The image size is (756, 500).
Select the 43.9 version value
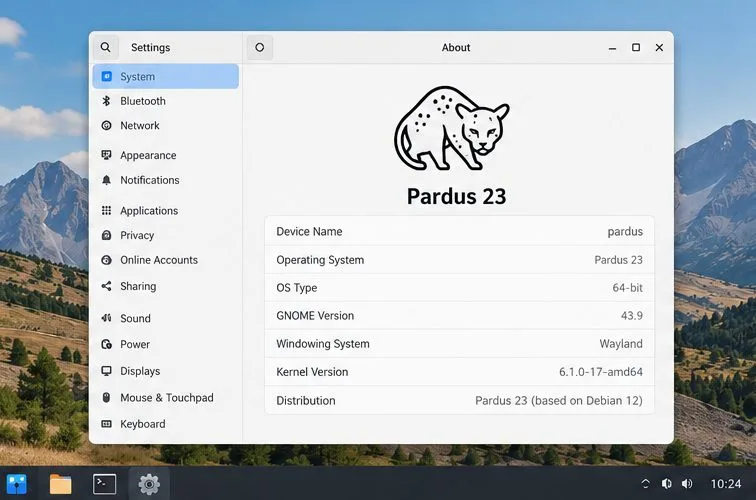tap(632, 315)
